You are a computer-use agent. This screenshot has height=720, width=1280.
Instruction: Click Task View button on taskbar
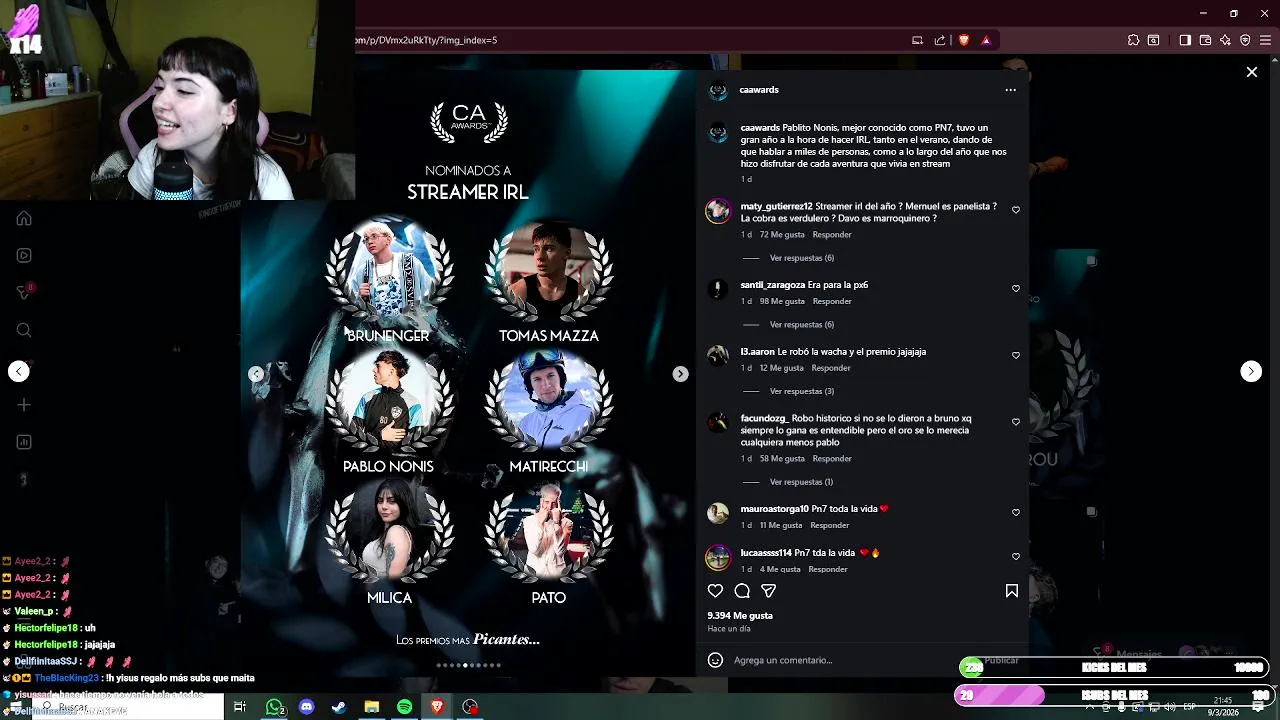pyautogui.click(x=240, y=707)
